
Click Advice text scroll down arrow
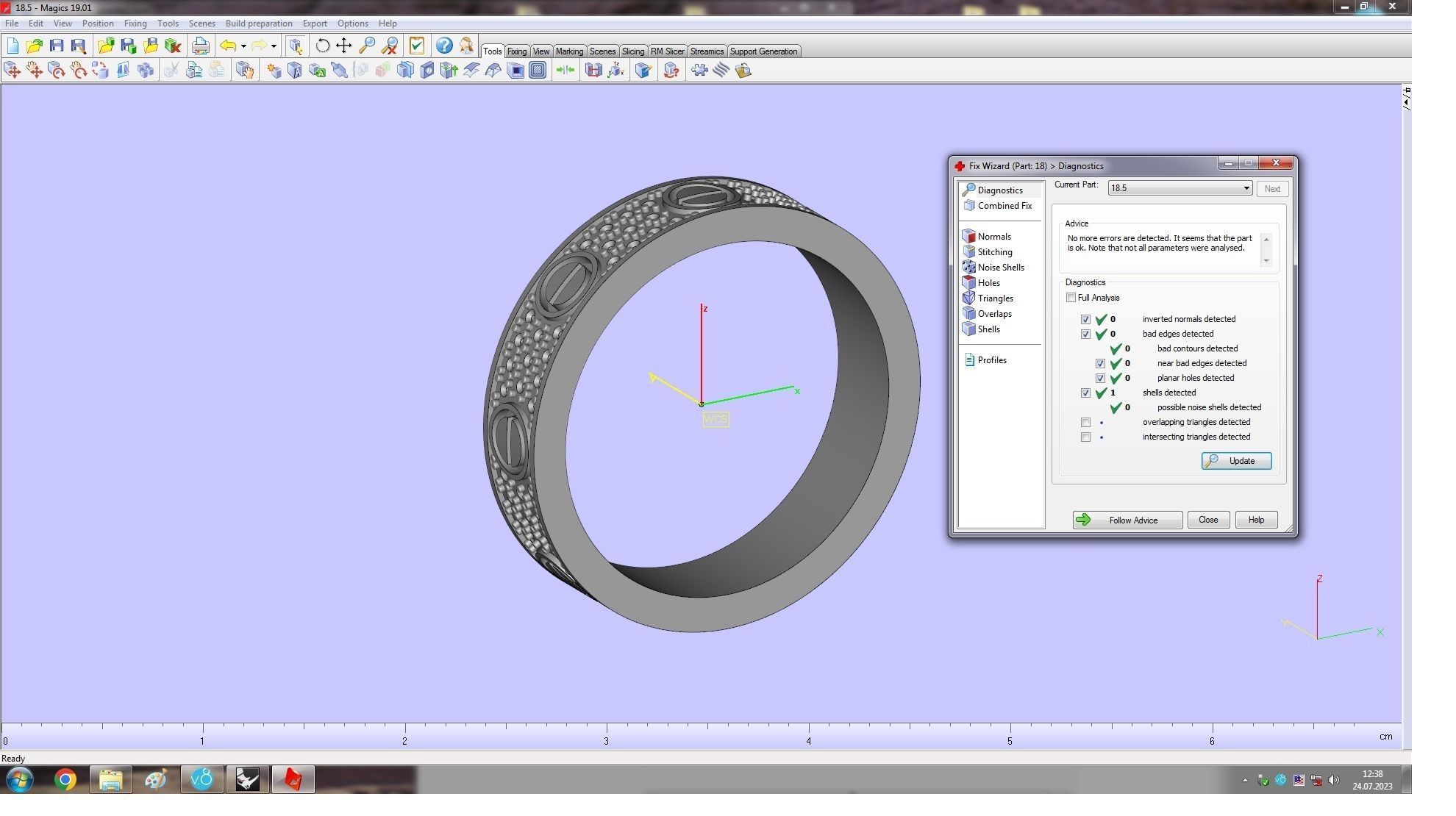pyautogui.click(x=1266, y=261)
